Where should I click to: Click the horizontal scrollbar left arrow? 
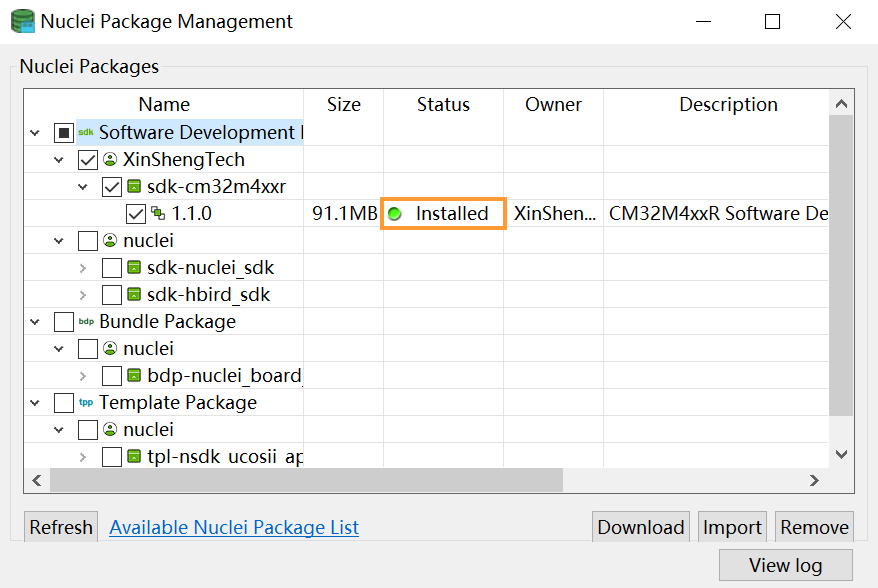tap(37, 480)
